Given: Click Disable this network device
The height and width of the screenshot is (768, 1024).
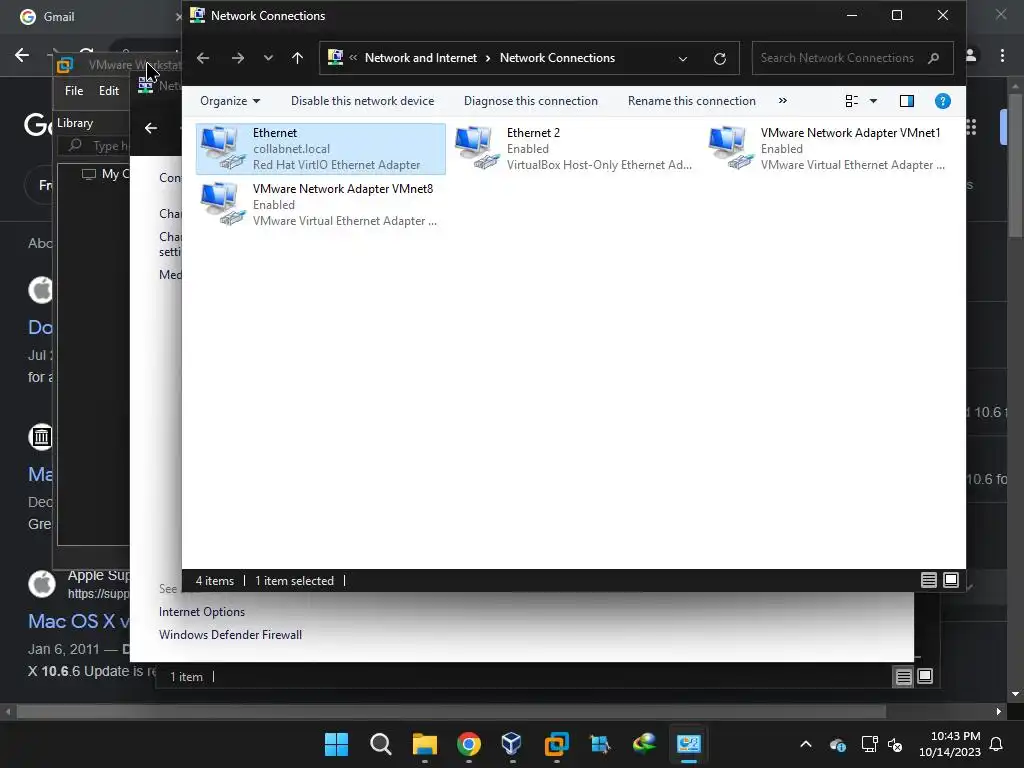Looking at the screenshot, I should point(362,101).
